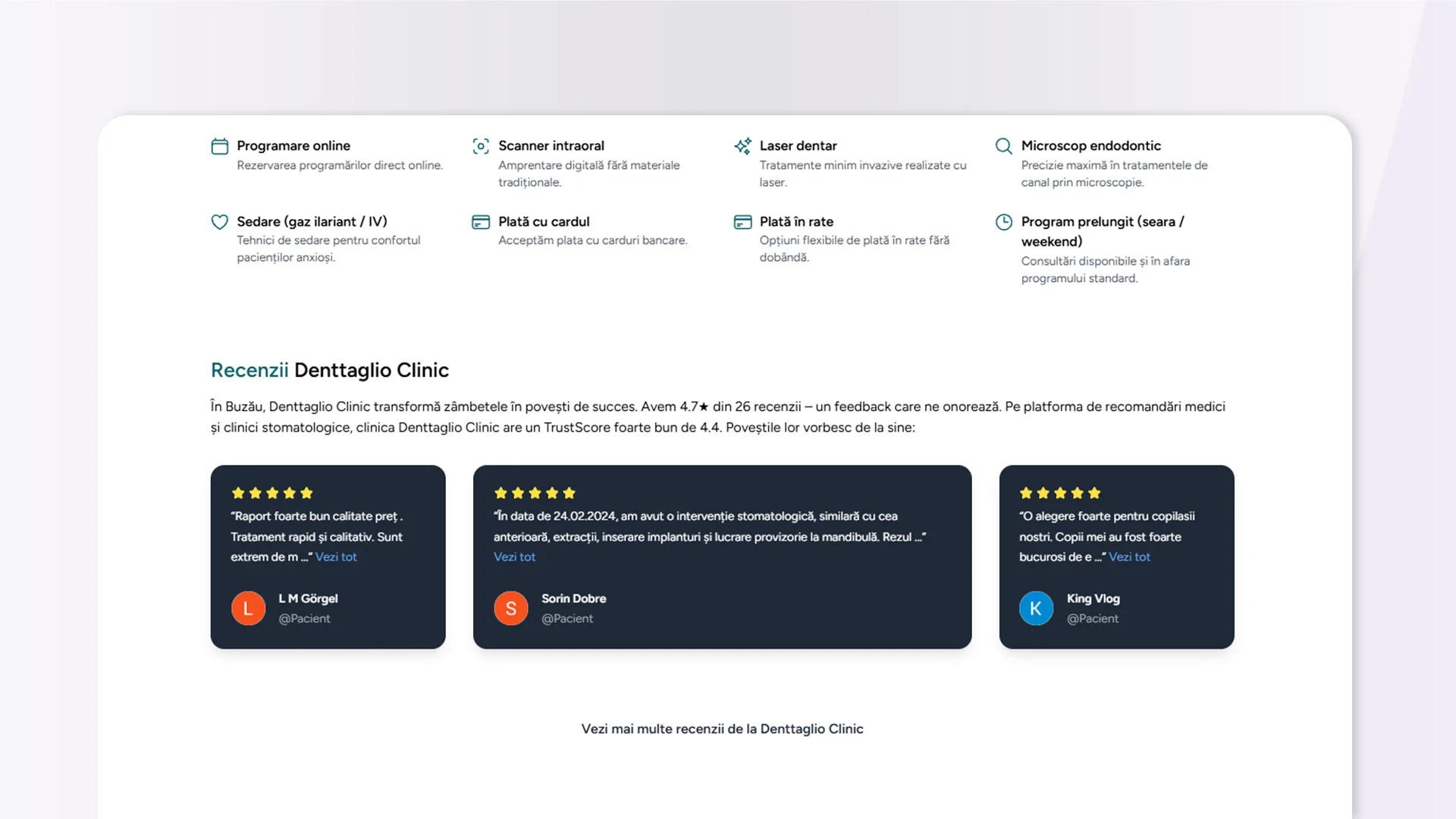Click the star rating on Sorin Dobre's review
The height and width of the screenshot is (819, 1456).
click(x=535, y=493)
